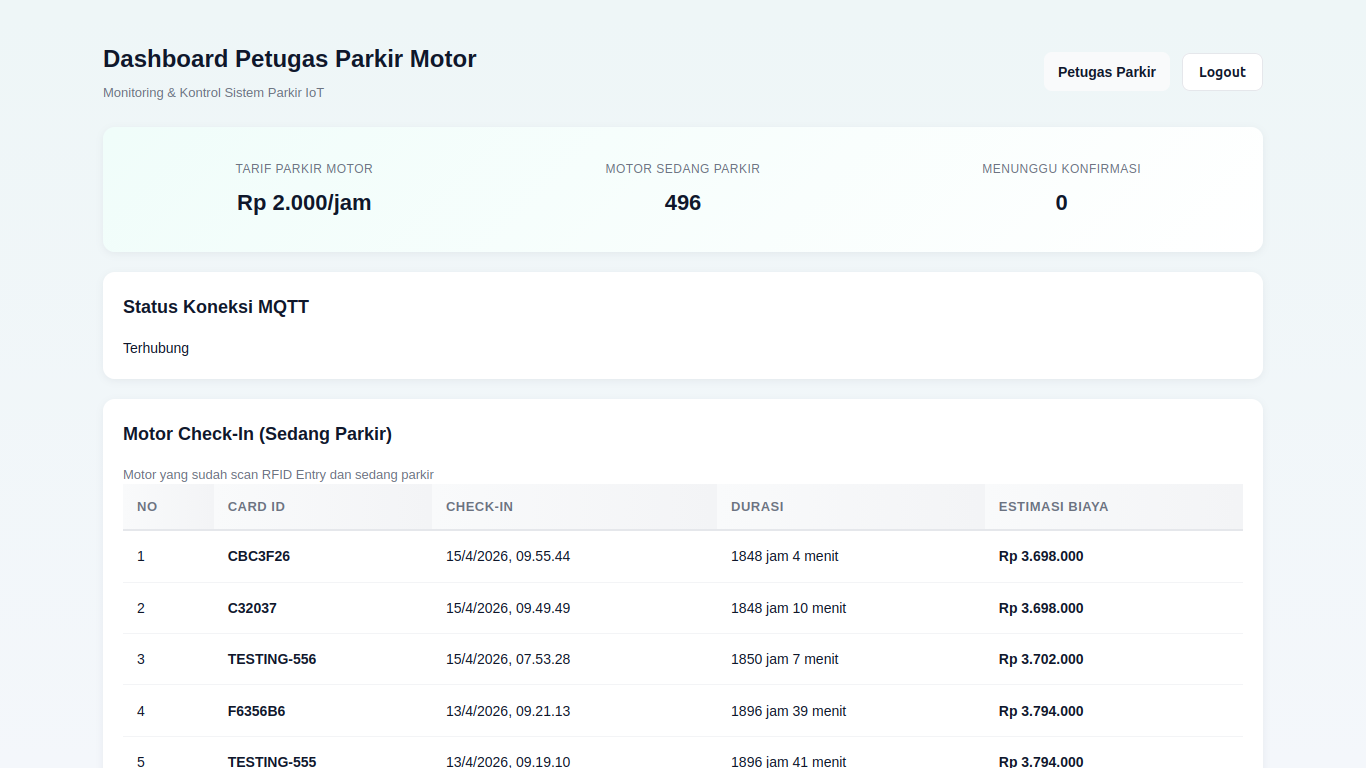Click row number 4 in the table
Screen dimensions: 1366x768
141,711
